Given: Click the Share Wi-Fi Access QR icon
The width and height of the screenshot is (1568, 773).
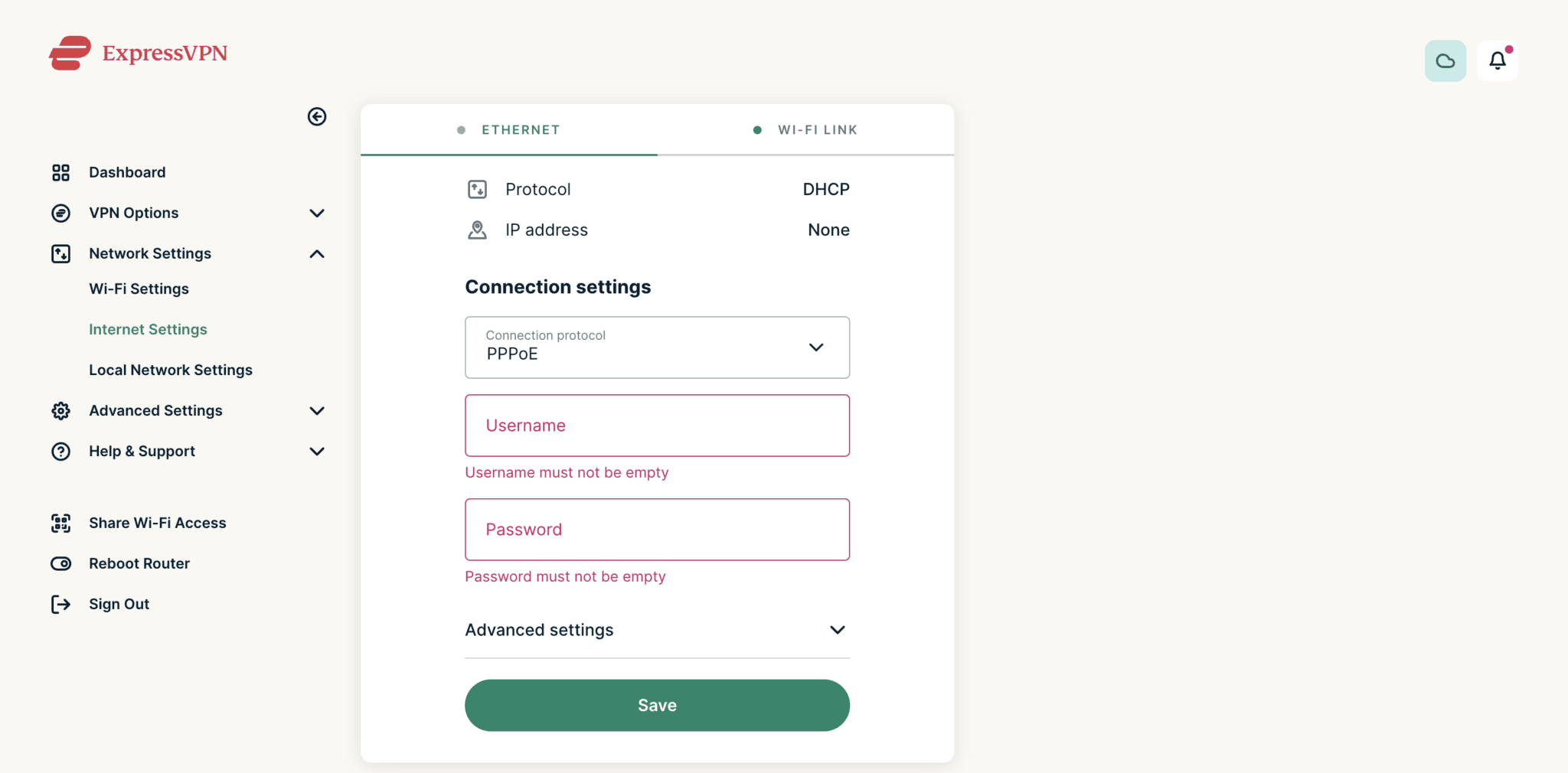Looking at the screenshot, I should coord(61,523).
